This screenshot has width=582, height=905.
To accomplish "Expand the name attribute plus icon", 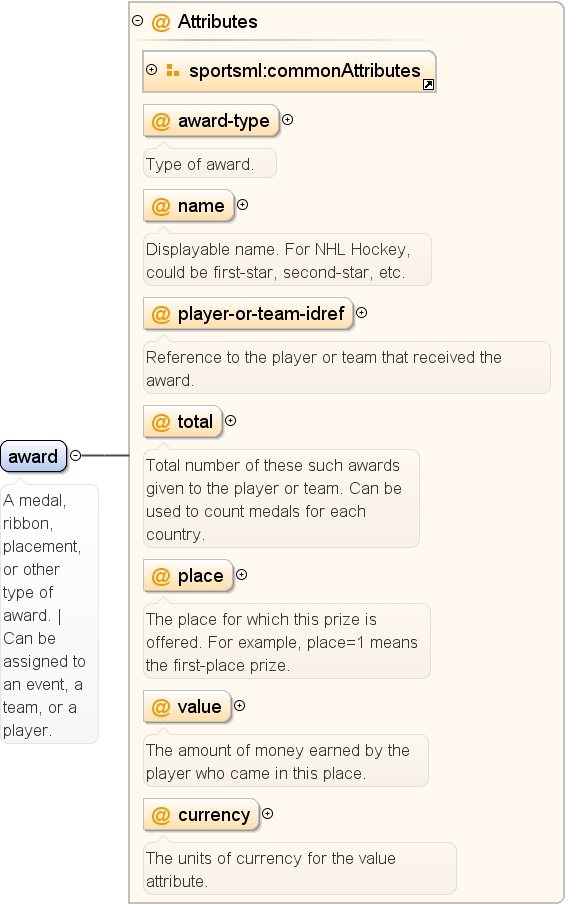I will (x=242, y=205).
